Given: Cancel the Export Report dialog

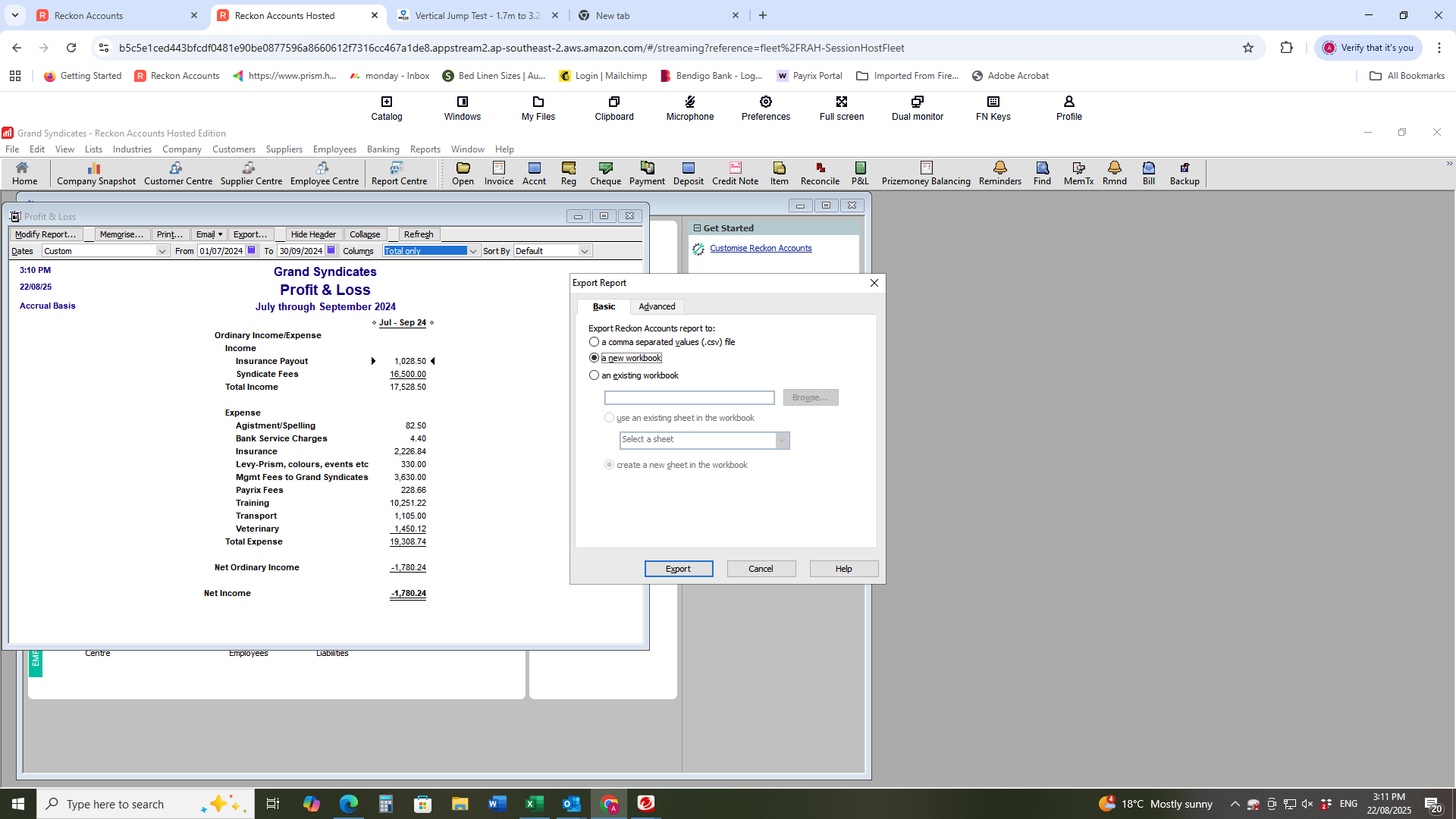Looking at the screenshot, I should [x=761, y=569].
